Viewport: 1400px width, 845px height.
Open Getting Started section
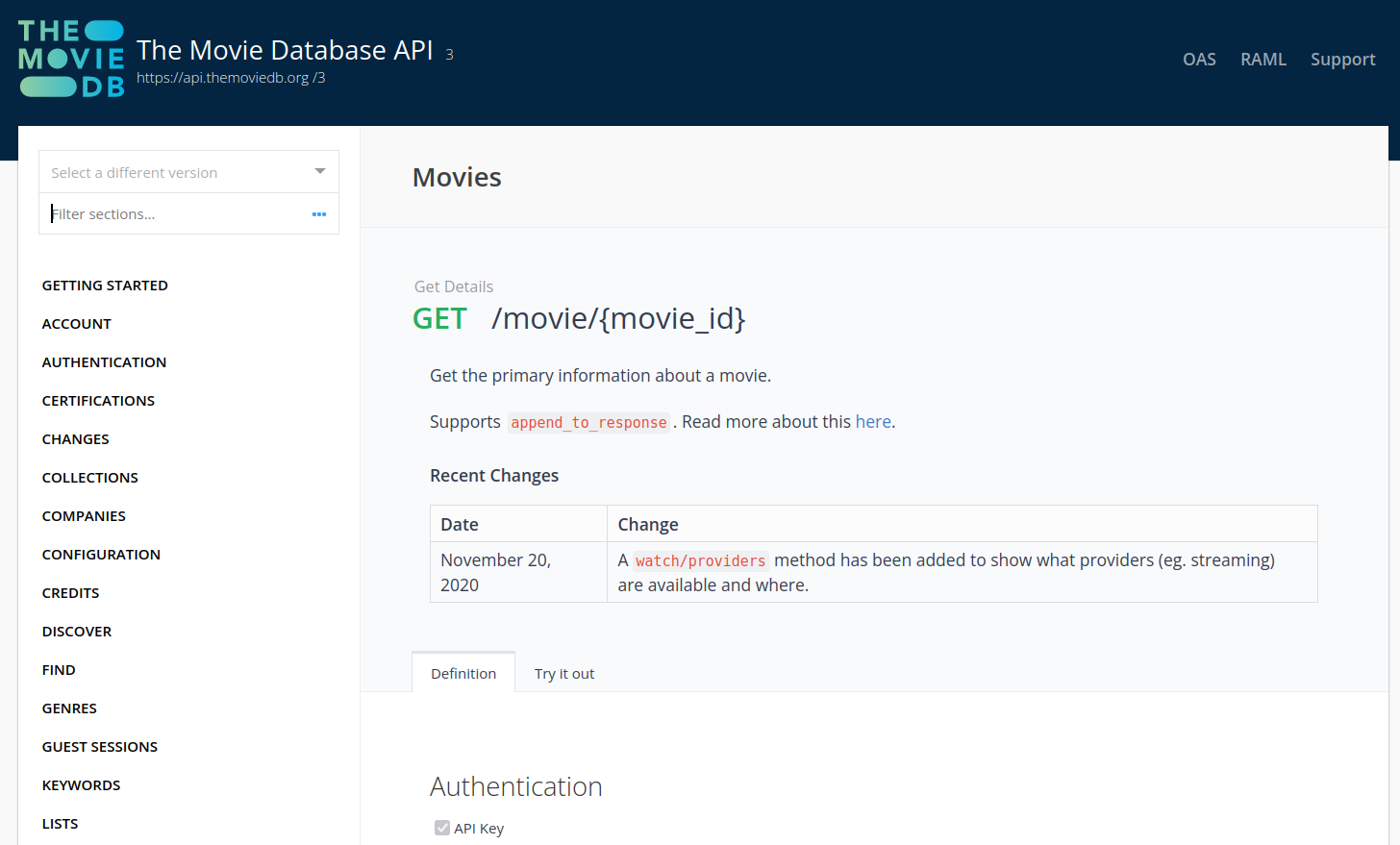pyautogui.click(x=105, y=286)
